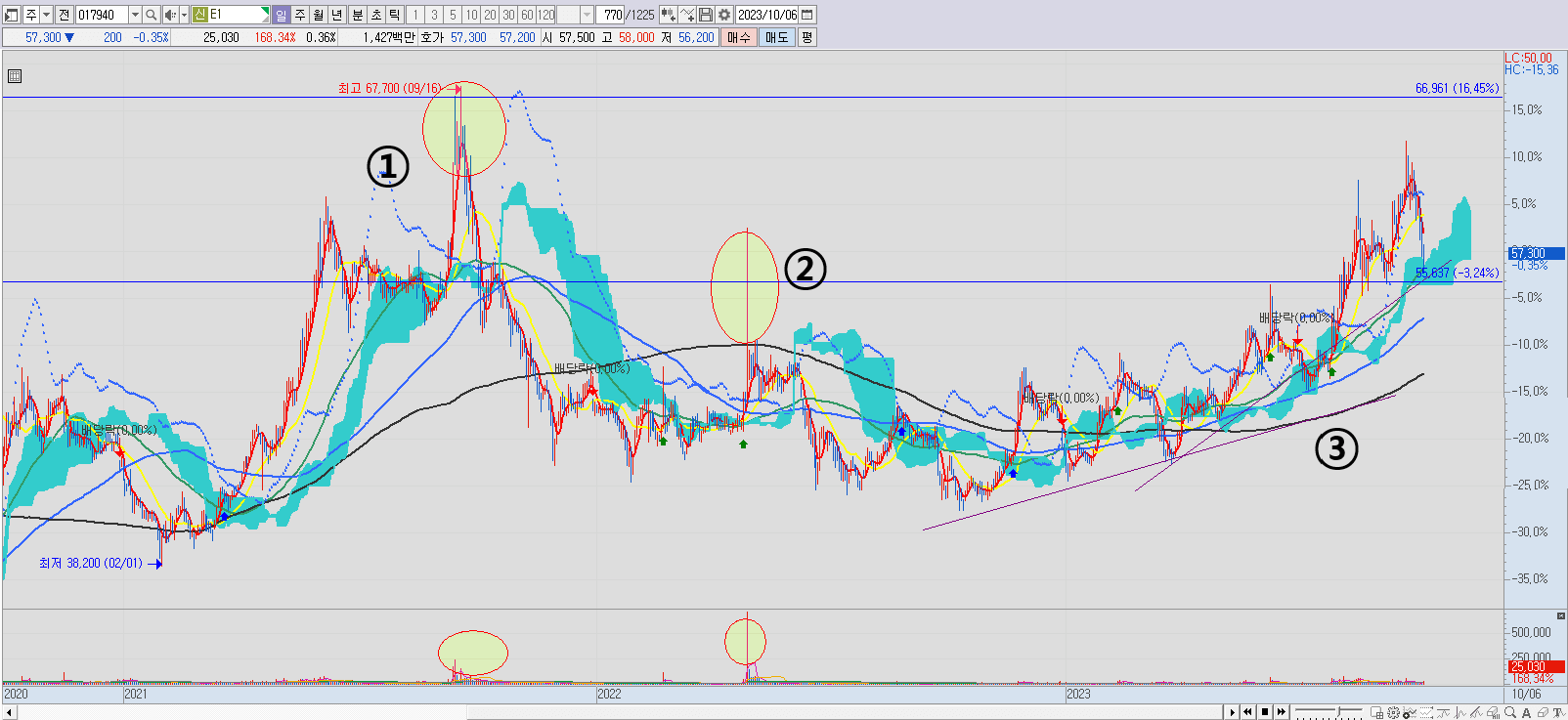
Task: Open the interval dropdown after 120
Action: coord(587,15)
